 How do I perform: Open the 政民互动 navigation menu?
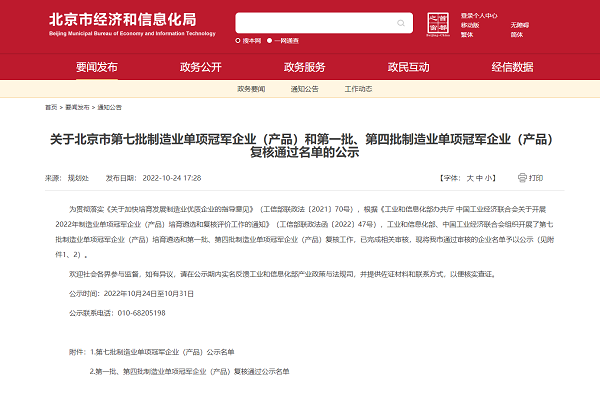[x=408, y=67]
